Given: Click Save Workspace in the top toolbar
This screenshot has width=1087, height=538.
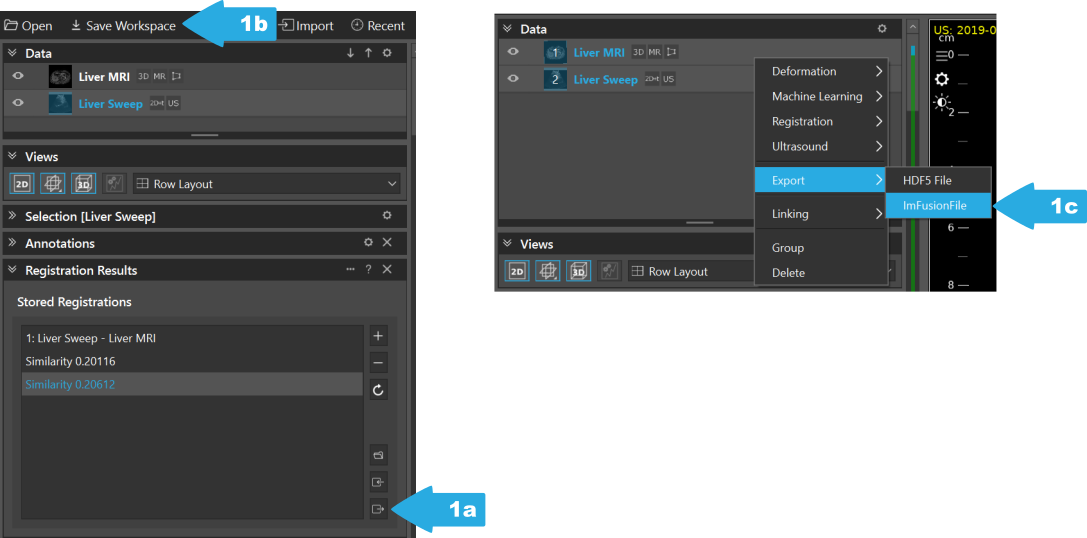Looking at the screenshot, I should pos(123,26).
